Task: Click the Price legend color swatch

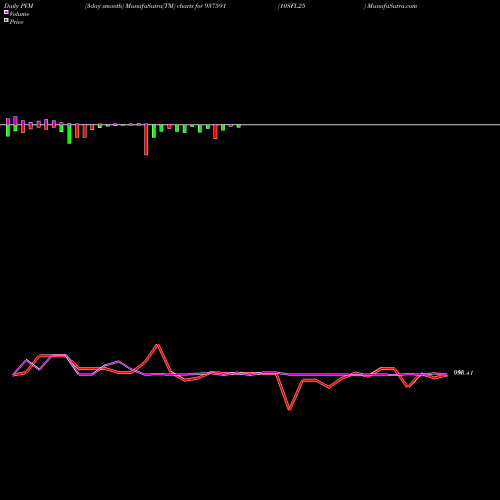Action: click(x=6, y=21)
